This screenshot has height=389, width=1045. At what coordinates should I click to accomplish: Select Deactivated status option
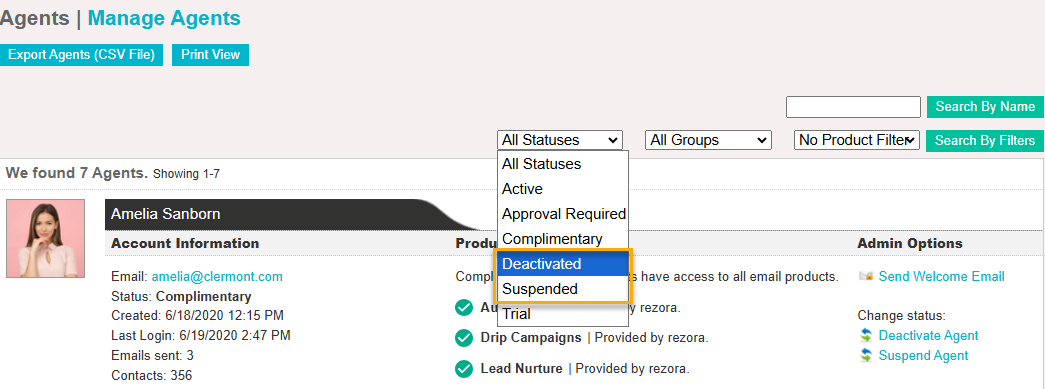point(562,264)
